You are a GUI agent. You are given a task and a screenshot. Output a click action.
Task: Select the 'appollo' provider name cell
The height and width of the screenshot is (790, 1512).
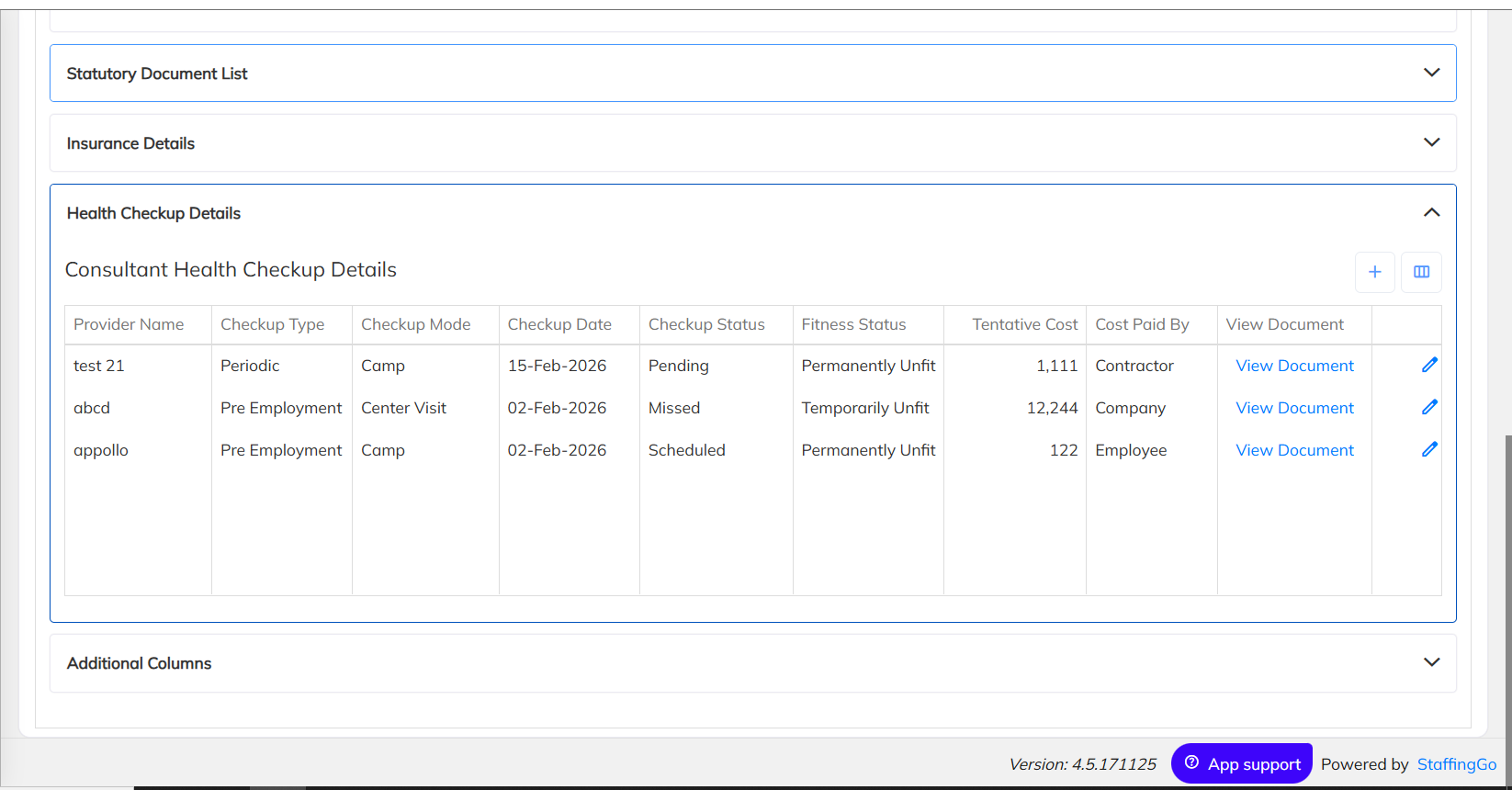[139, 450]
